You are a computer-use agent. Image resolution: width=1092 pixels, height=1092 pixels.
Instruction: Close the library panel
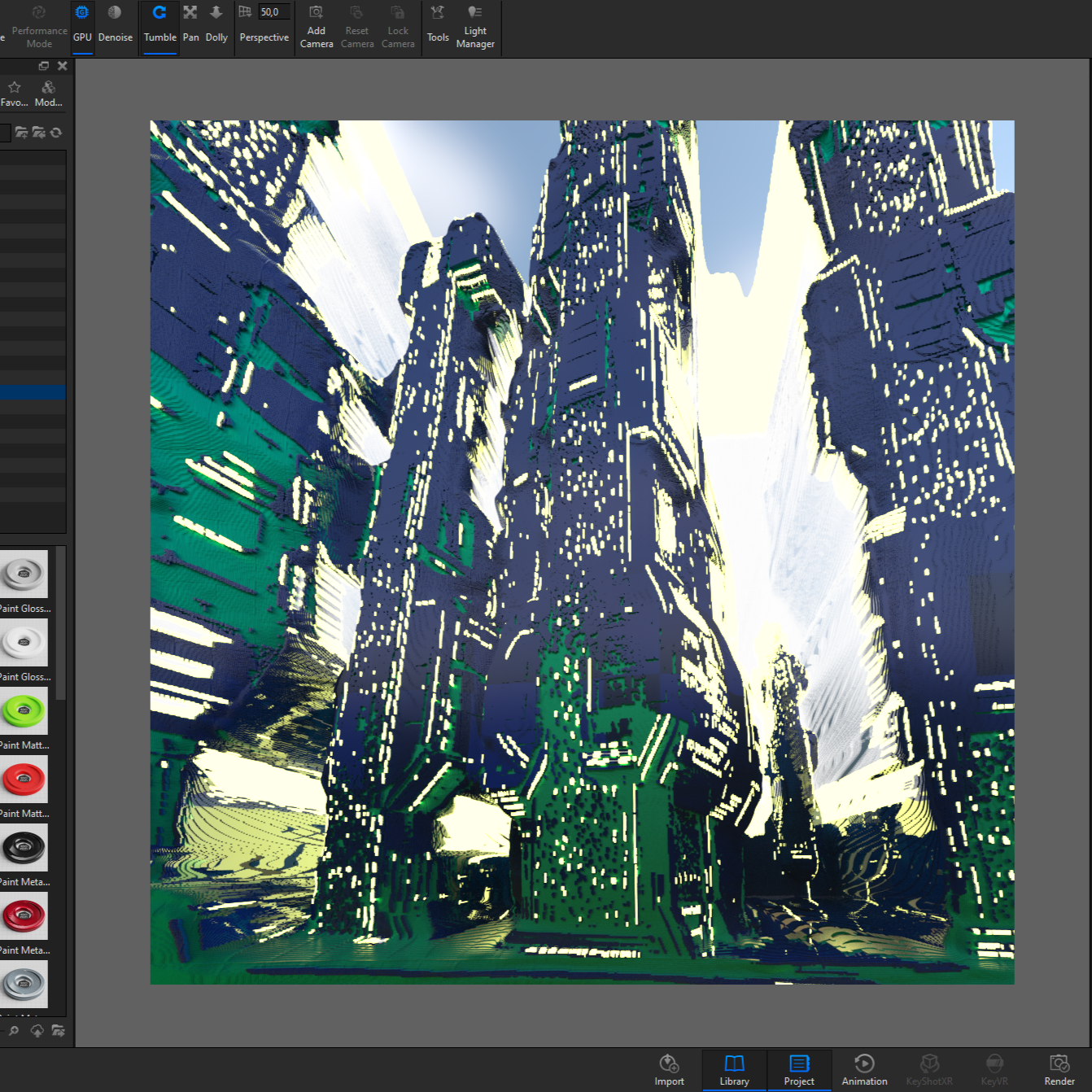[x=63, y=66]
